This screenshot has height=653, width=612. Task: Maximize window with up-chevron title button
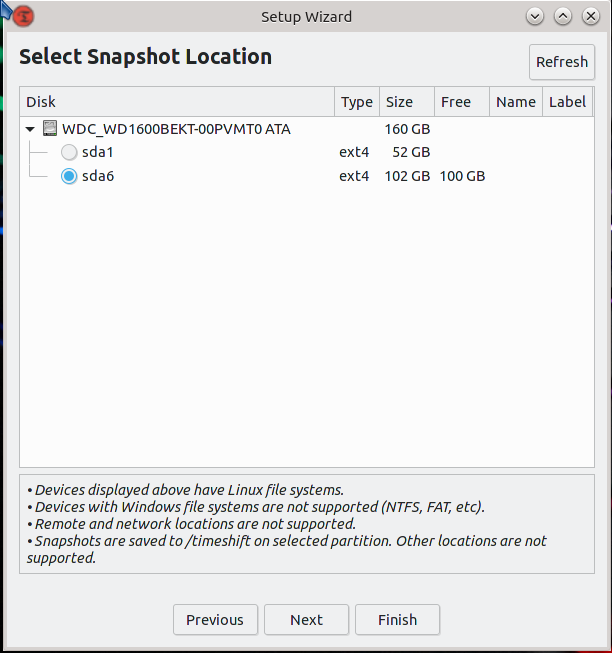(563, 17)
